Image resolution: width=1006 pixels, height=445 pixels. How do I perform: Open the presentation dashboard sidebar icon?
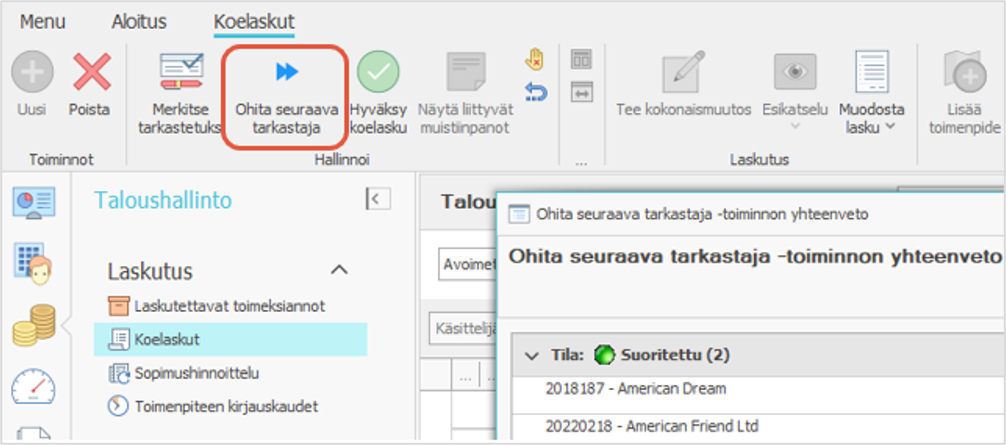(x=34, y=203)
